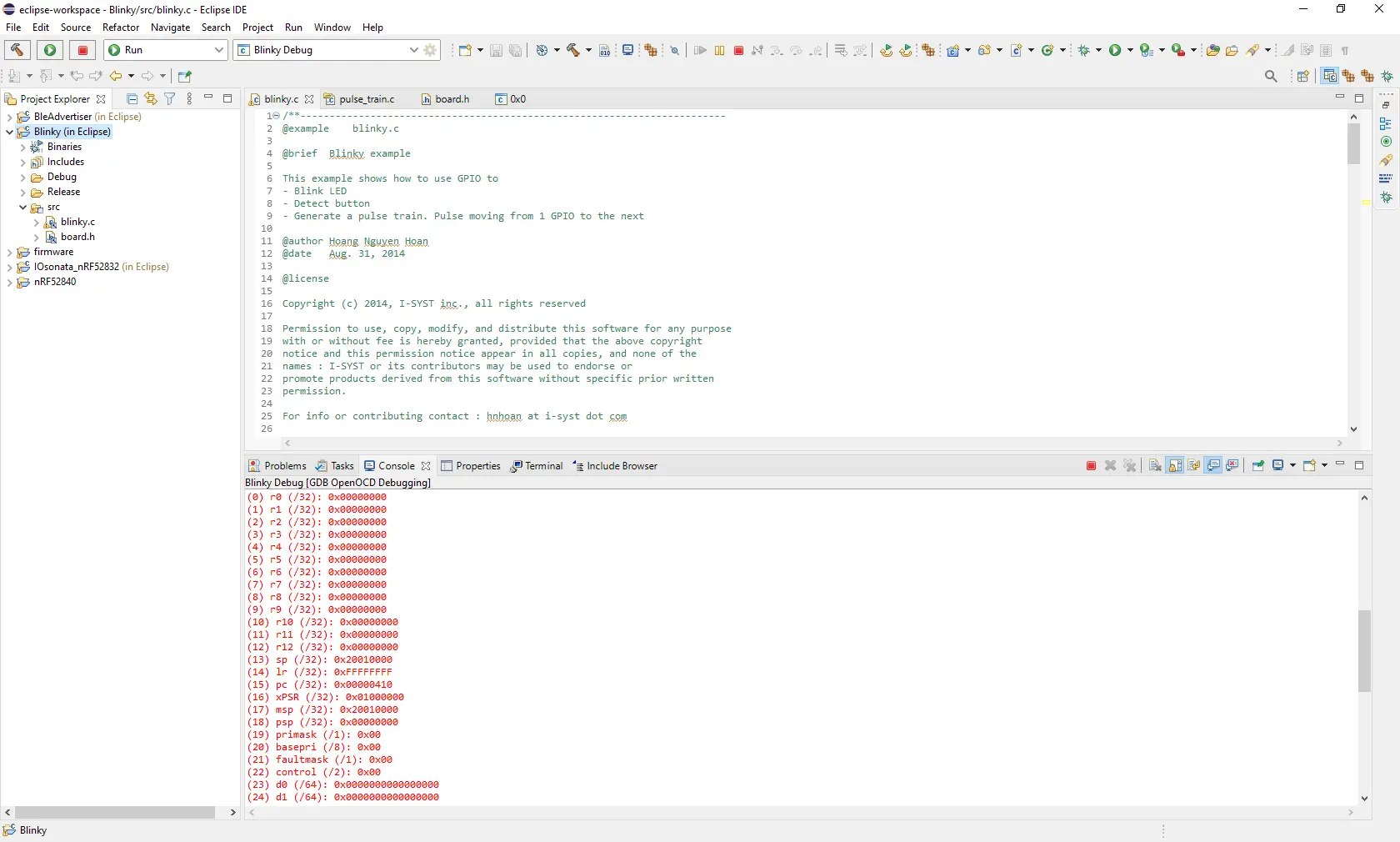
Task: Enable Link with Editor in Project Explorer
Action: (x=150, y=99)
